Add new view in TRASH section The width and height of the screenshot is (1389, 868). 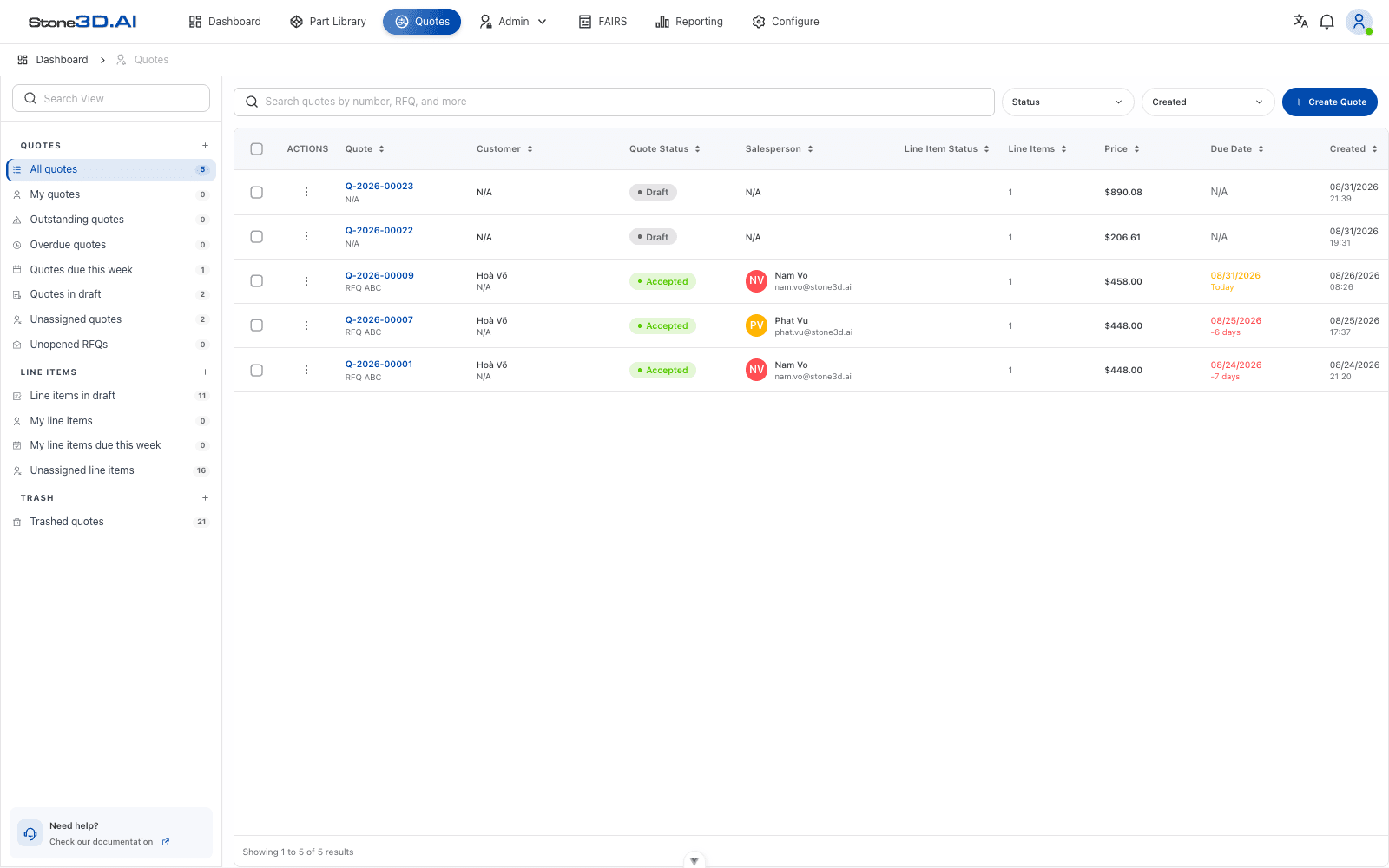pos(205,498)
